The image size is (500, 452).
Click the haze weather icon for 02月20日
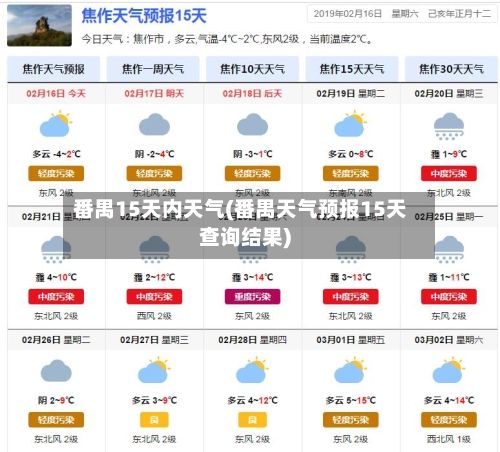[x=449, y=126]
